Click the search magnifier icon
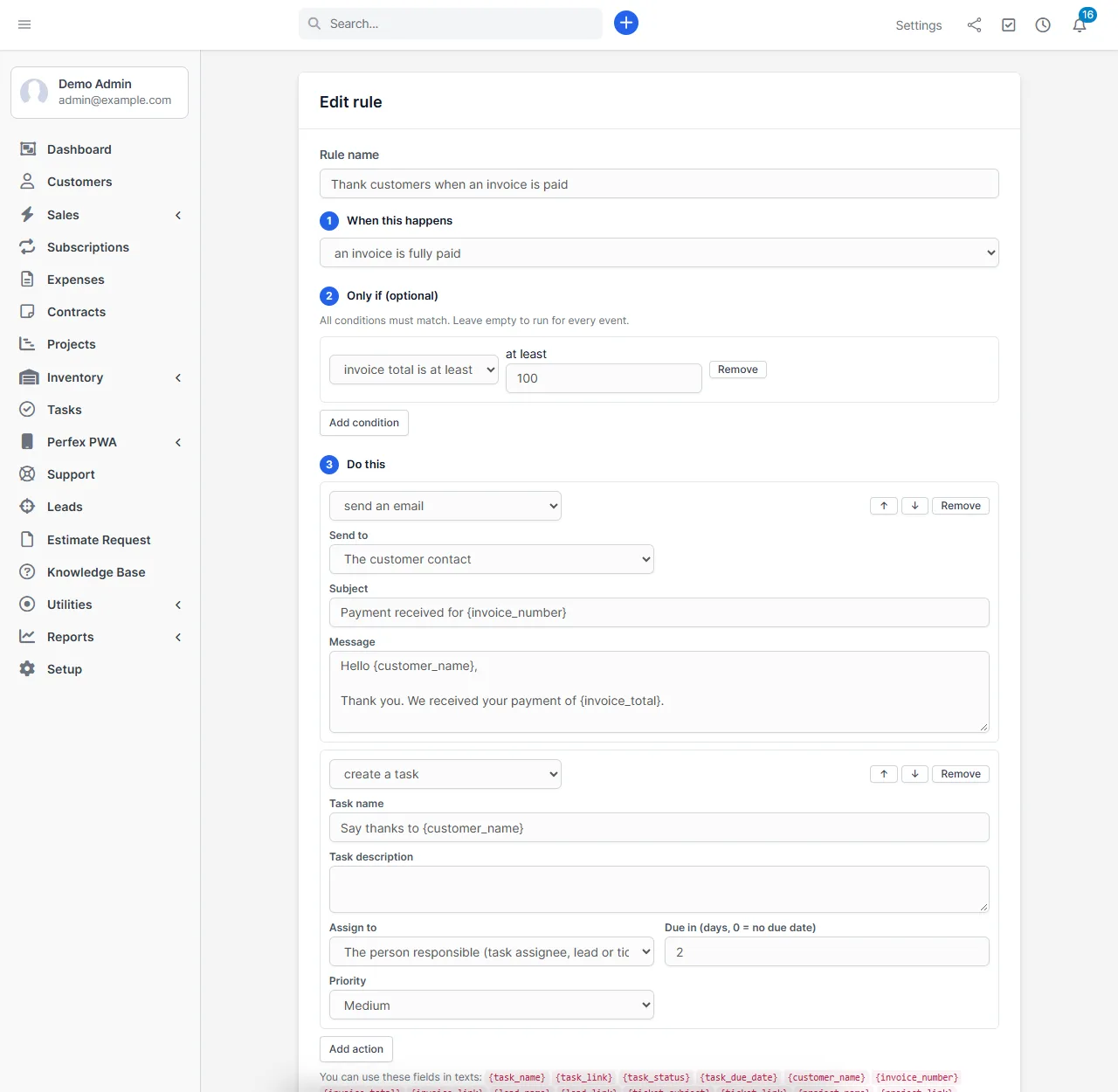 tap(314, 24)
